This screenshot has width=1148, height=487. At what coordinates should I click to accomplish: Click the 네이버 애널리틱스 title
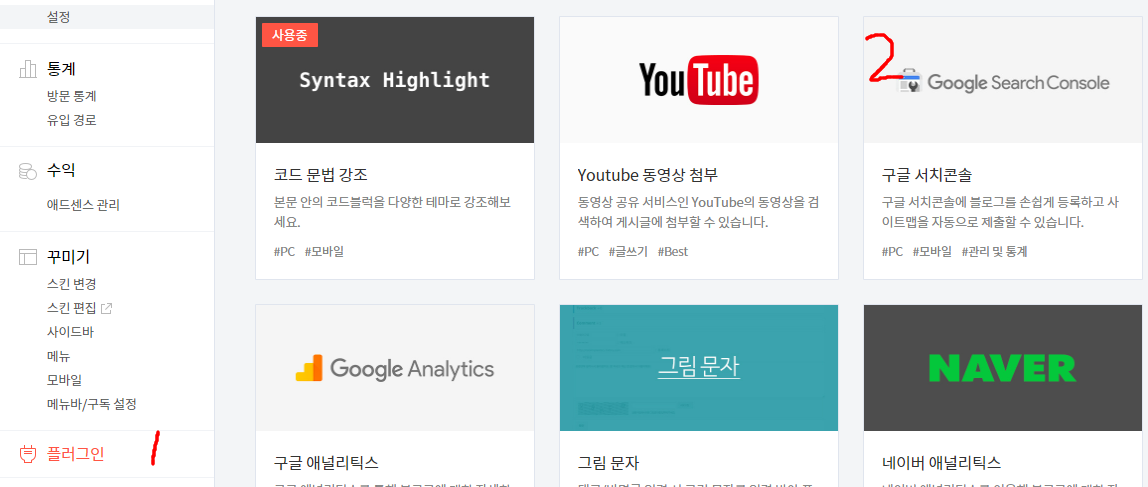point(942,463)
